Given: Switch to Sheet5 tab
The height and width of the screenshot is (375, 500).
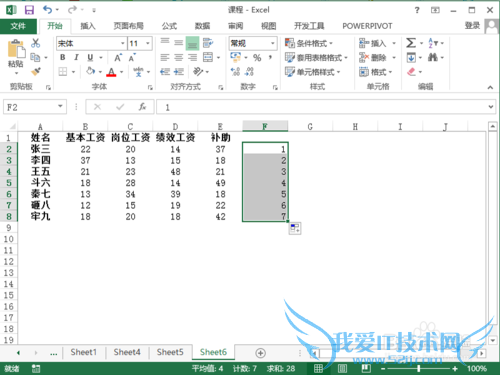Looking at the screenshot, I should tap(170, 352).
